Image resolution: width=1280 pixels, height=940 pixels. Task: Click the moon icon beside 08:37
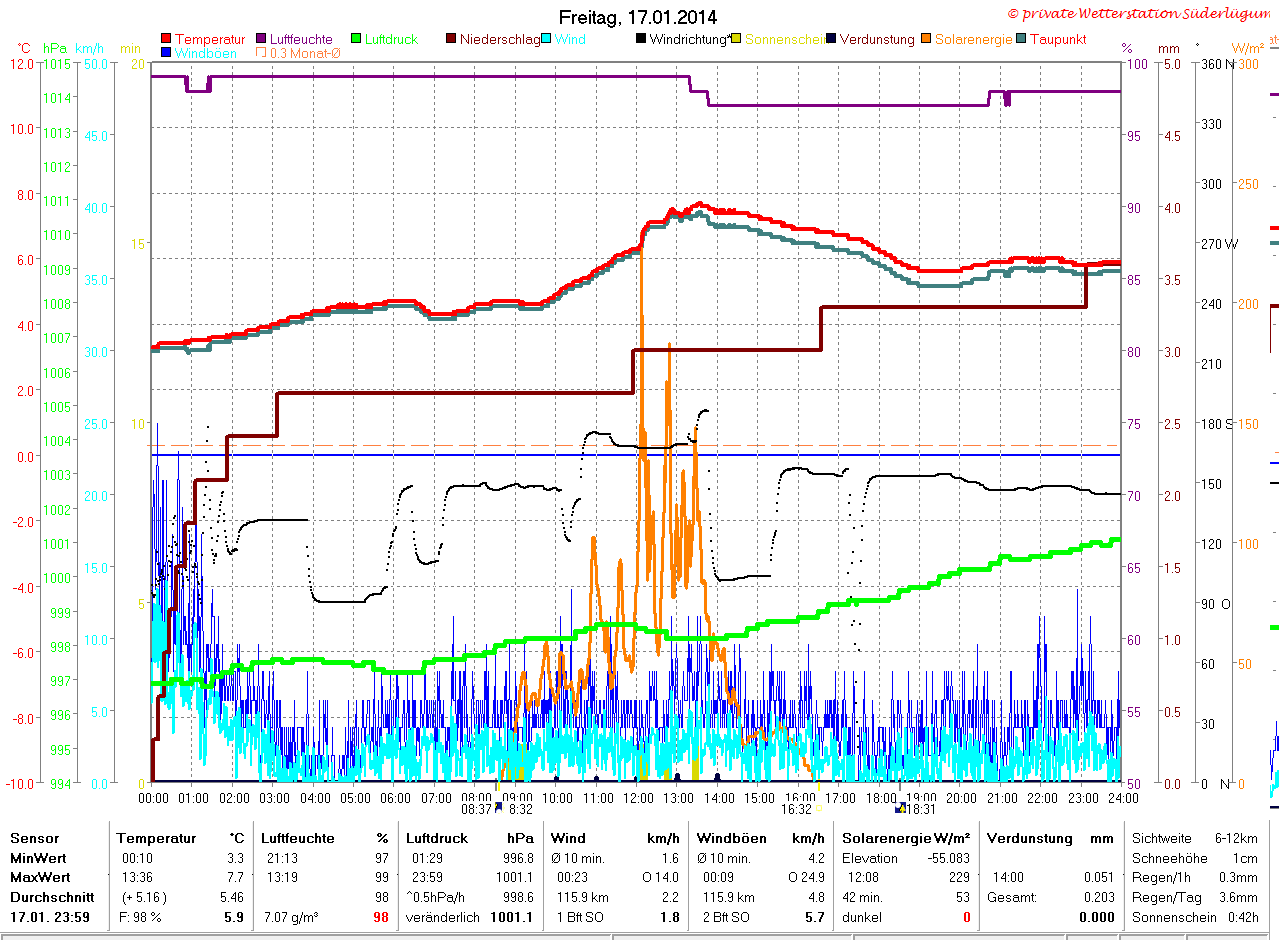point(499,808)
